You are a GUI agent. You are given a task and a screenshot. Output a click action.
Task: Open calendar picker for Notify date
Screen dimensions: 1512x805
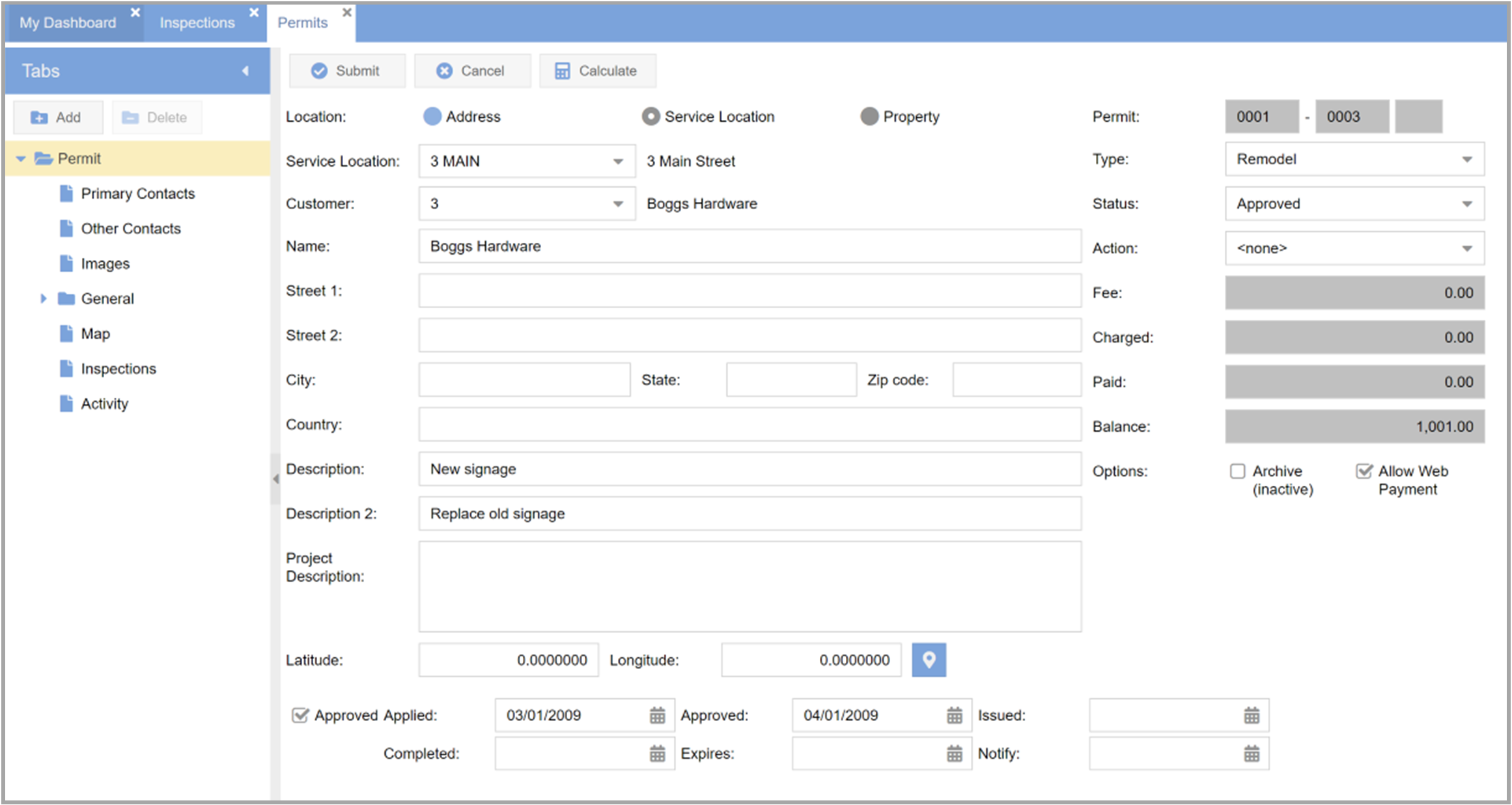click(1251, 754)
